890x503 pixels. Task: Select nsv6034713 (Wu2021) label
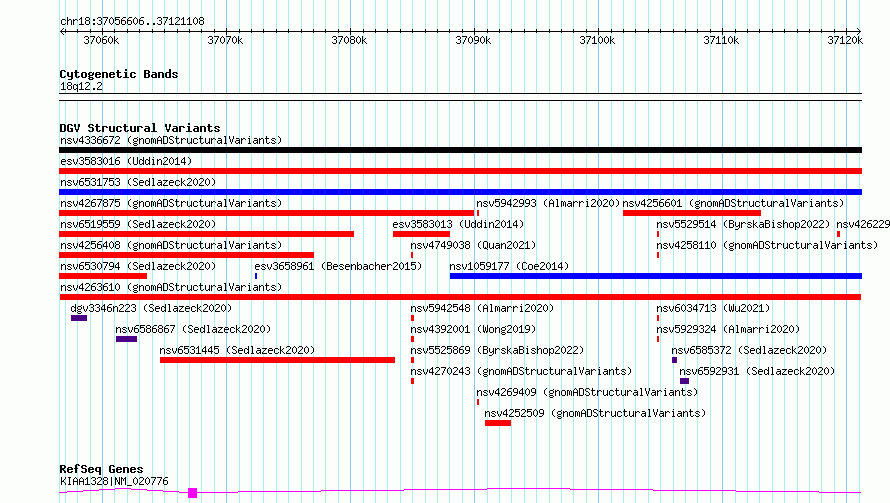tap(713, 308)
